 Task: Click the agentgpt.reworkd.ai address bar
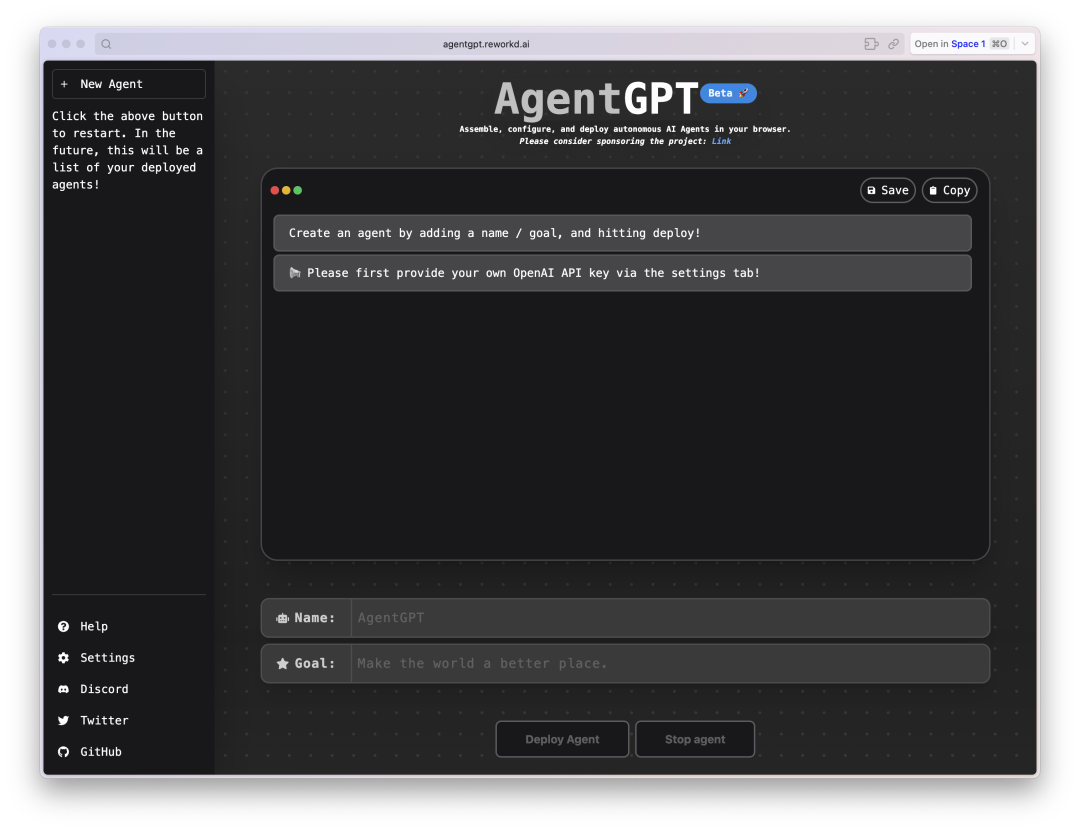pos(486,44)
